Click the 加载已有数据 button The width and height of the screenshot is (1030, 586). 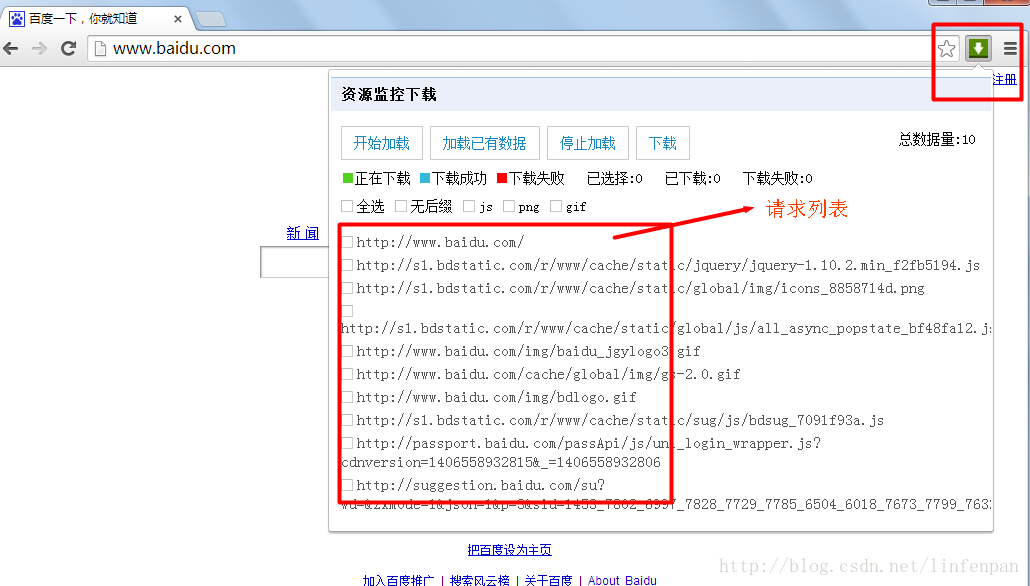point(485,143)
